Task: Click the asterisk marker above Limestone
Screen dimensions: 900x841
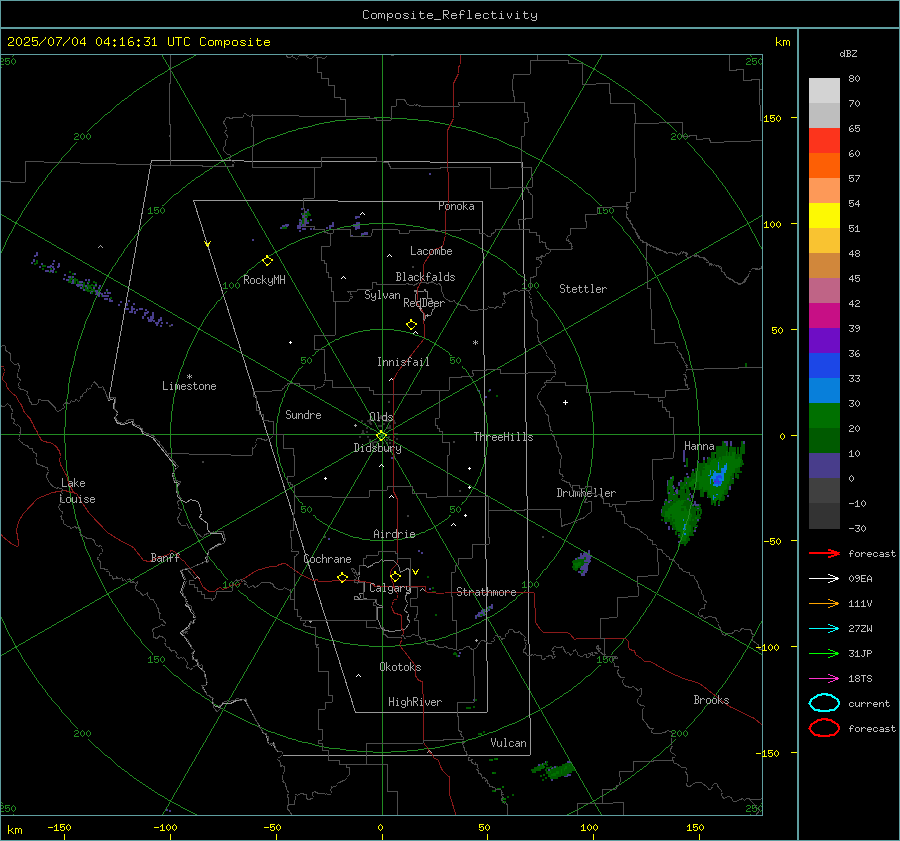Action: 189,377
